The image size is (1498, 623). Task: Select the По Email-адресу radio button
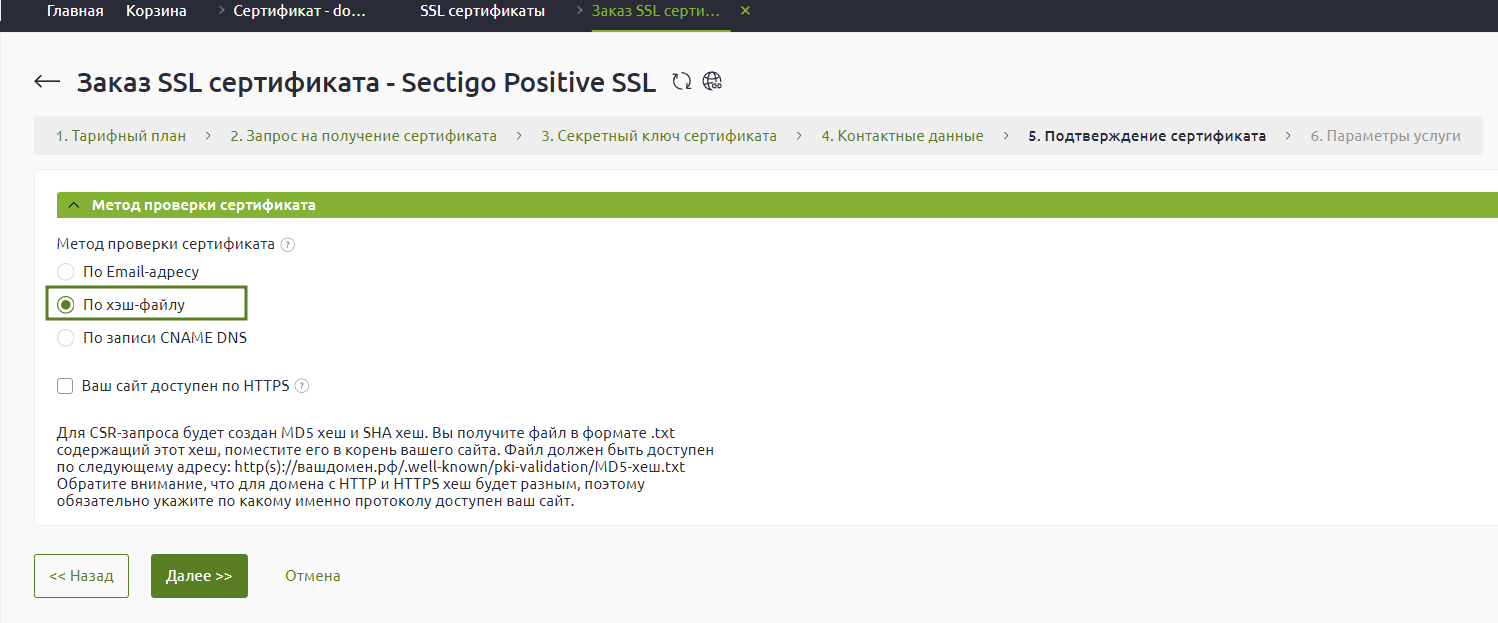(66, 272)
